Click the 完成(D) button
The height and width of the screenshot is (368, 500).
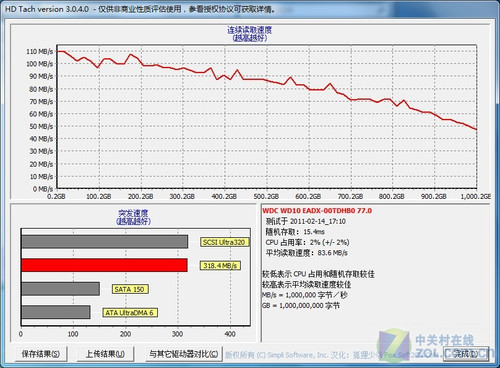465,354
